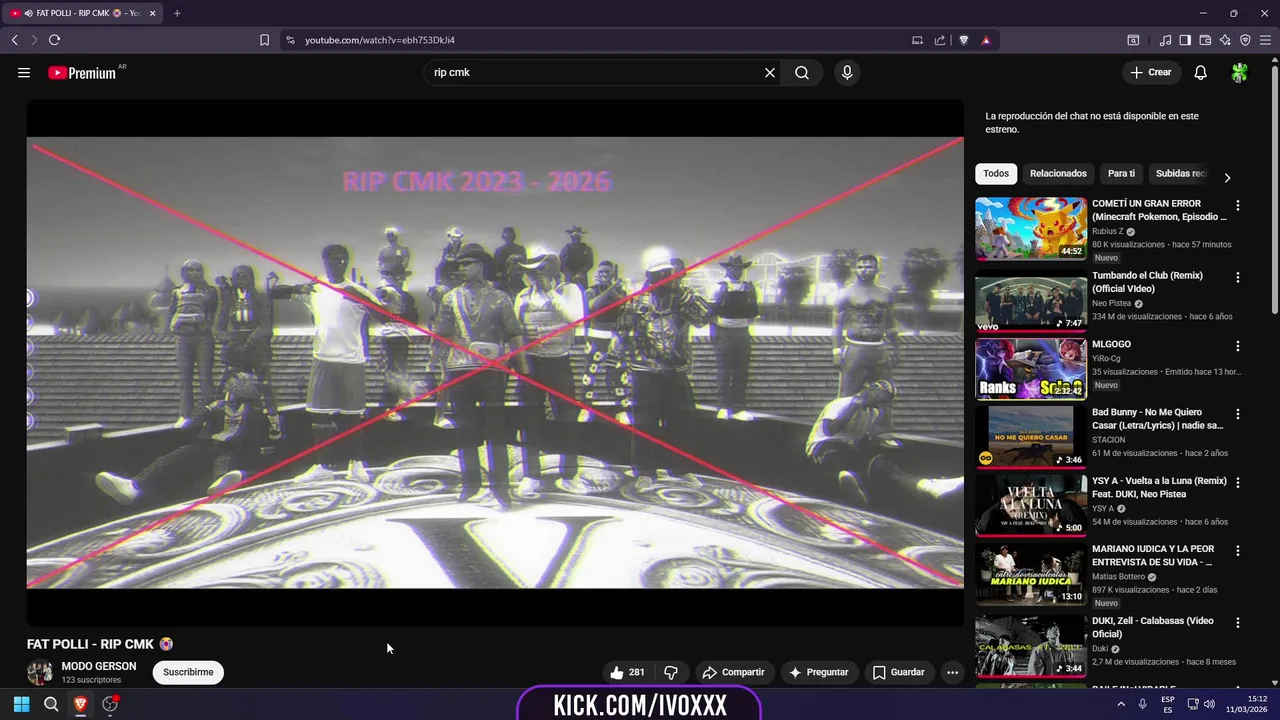1280x720 pixels.
Task: Open options menu for YSY A video
Action: [x=1238, y=483]
